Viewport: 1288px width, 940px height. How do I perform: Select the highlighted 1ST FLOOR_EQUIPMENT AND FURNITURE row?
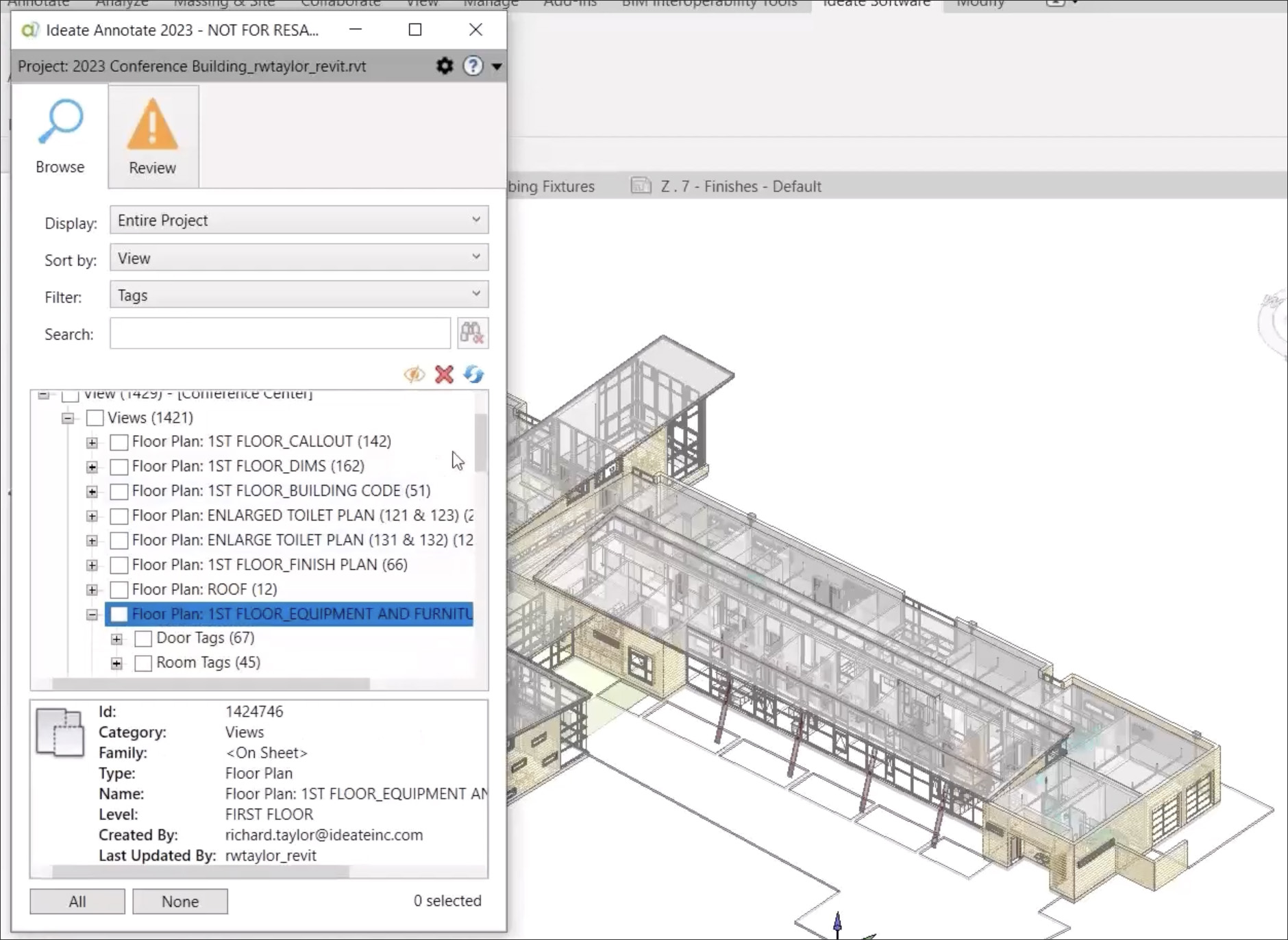[x=289, y=614]
